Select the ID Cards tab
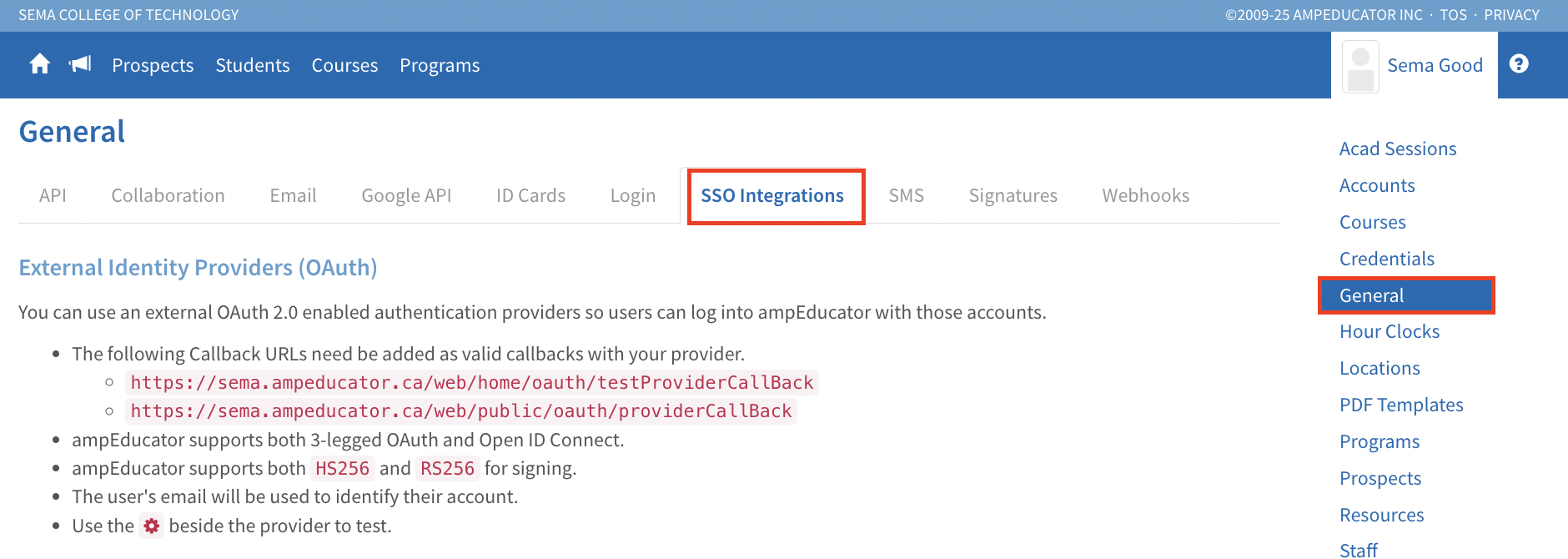 tap(530, 195)
